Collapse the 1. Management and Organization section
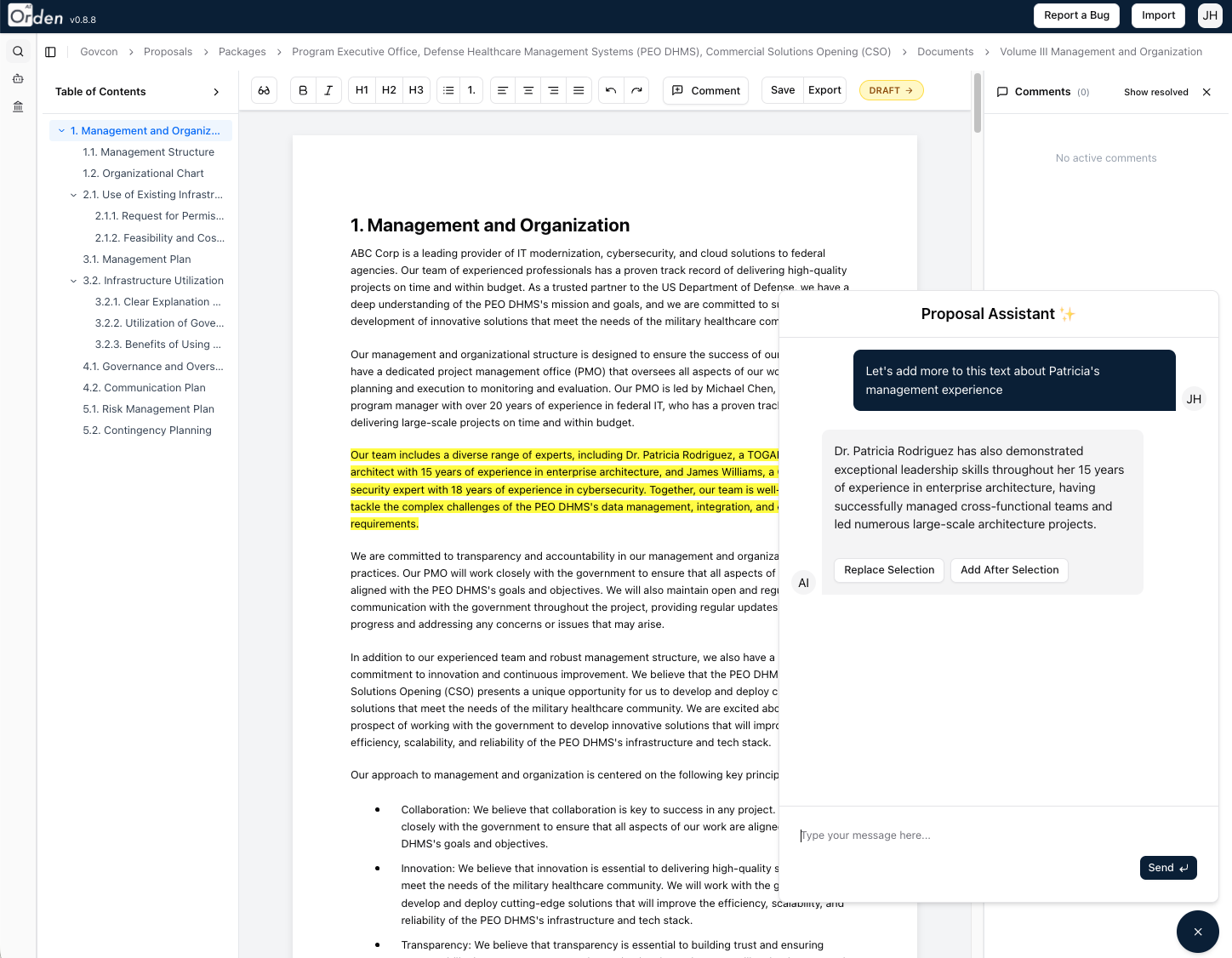This screenshot has height=958, width=1232. point(61,131)
